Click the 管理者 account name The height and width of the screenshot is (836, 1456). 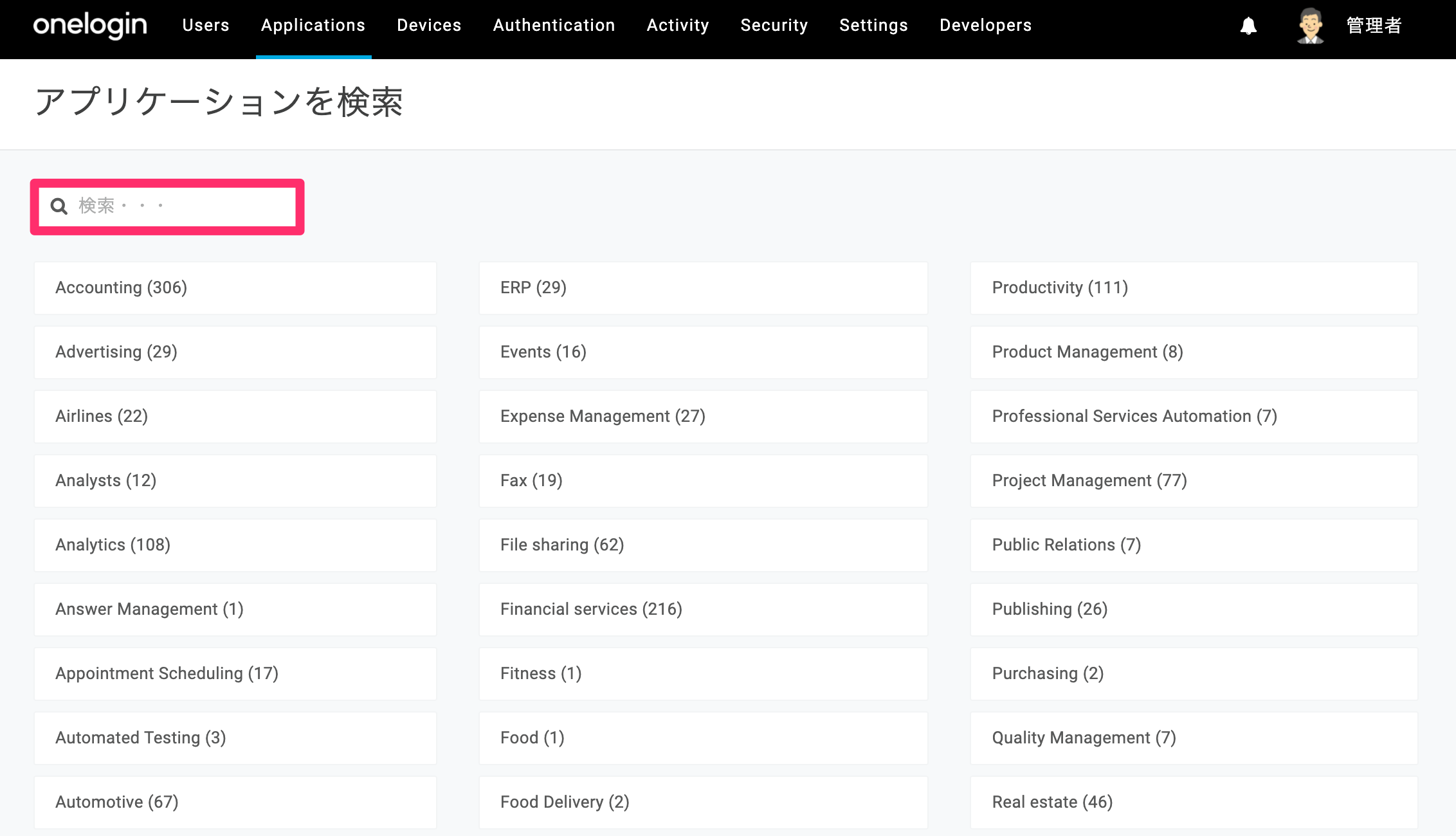1374,26
